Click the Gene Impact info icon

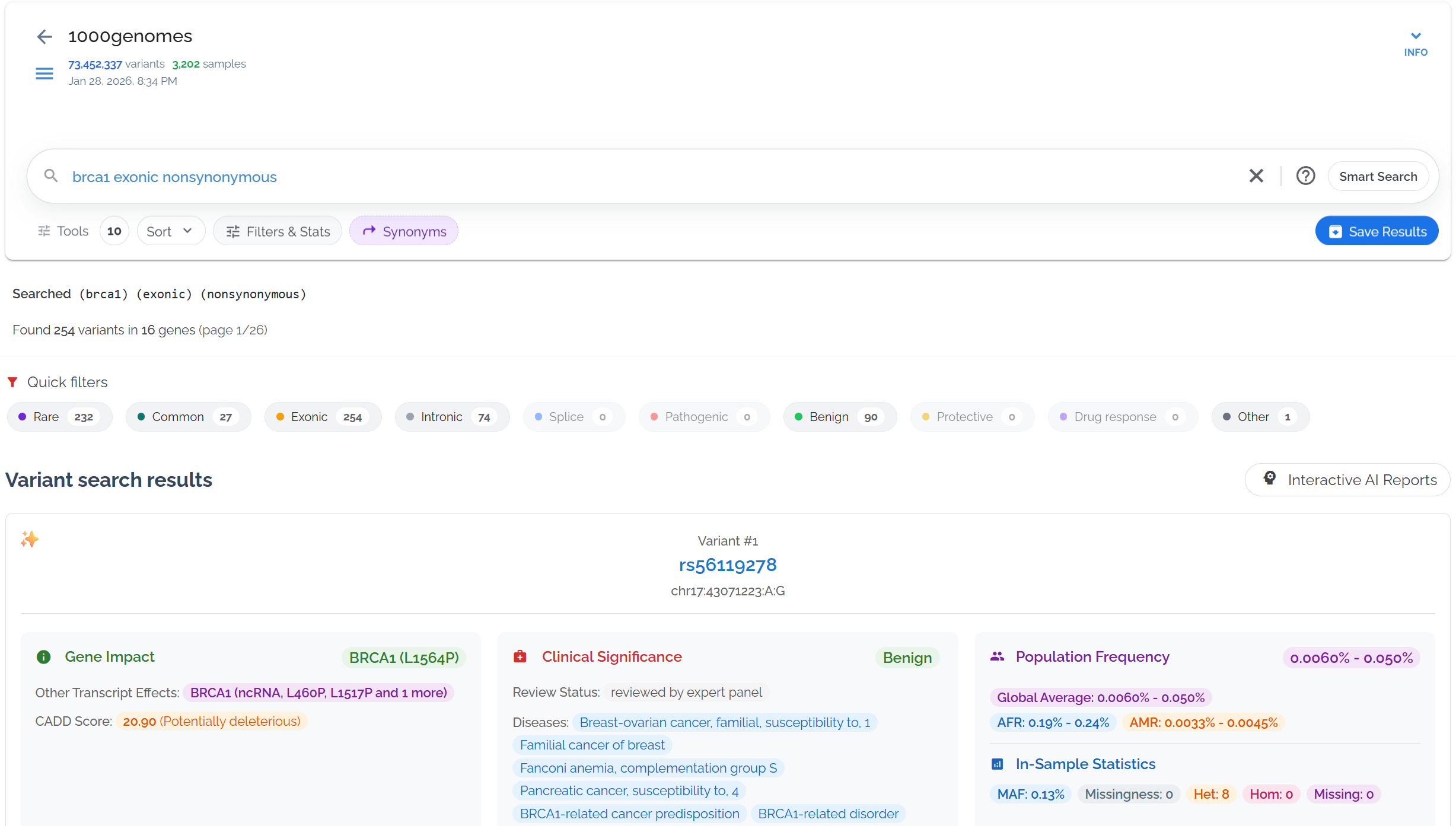43,657
